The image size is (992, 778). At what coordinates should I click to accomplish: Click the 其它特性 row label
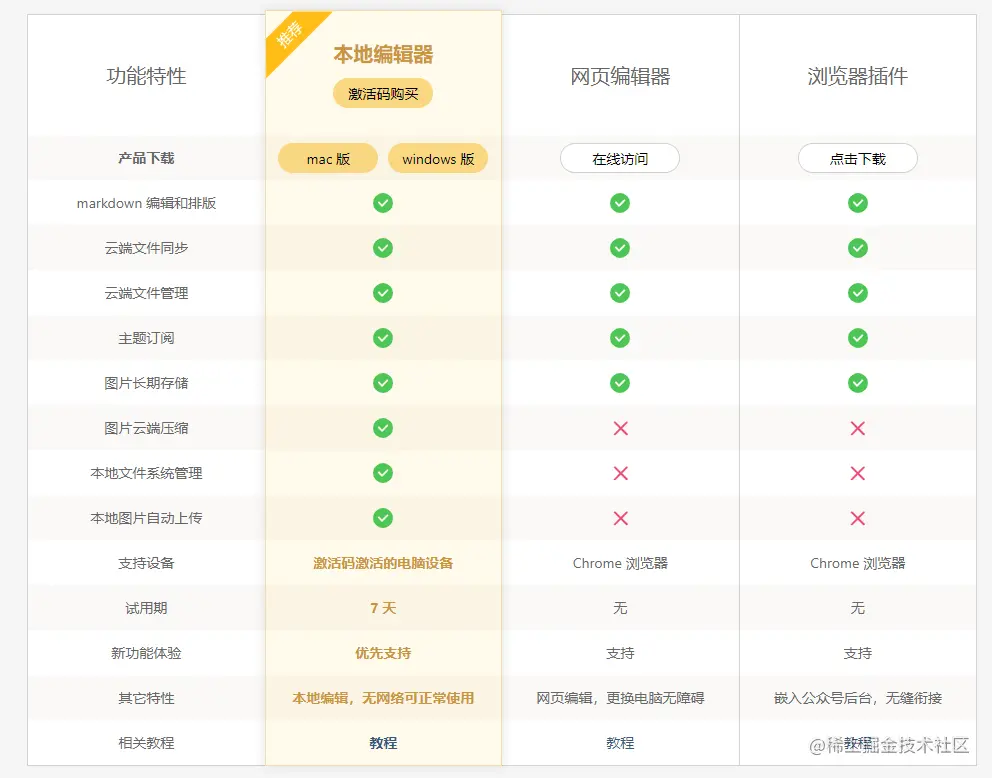pos(146,698)
